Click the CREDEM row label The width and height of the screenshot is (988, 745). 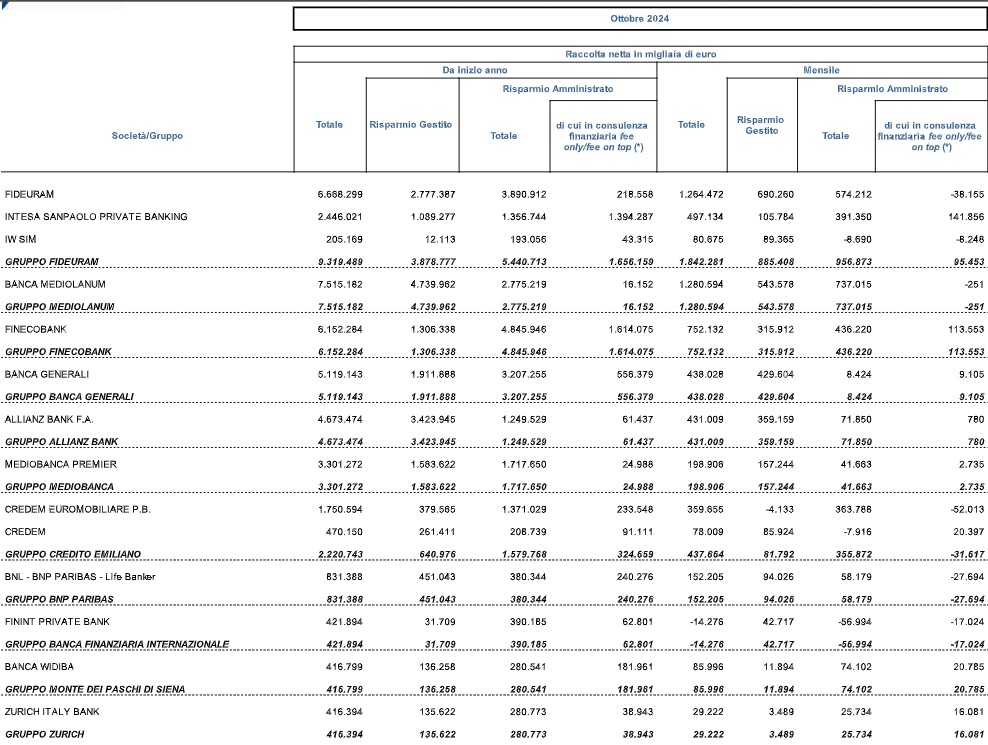[25, 532]
